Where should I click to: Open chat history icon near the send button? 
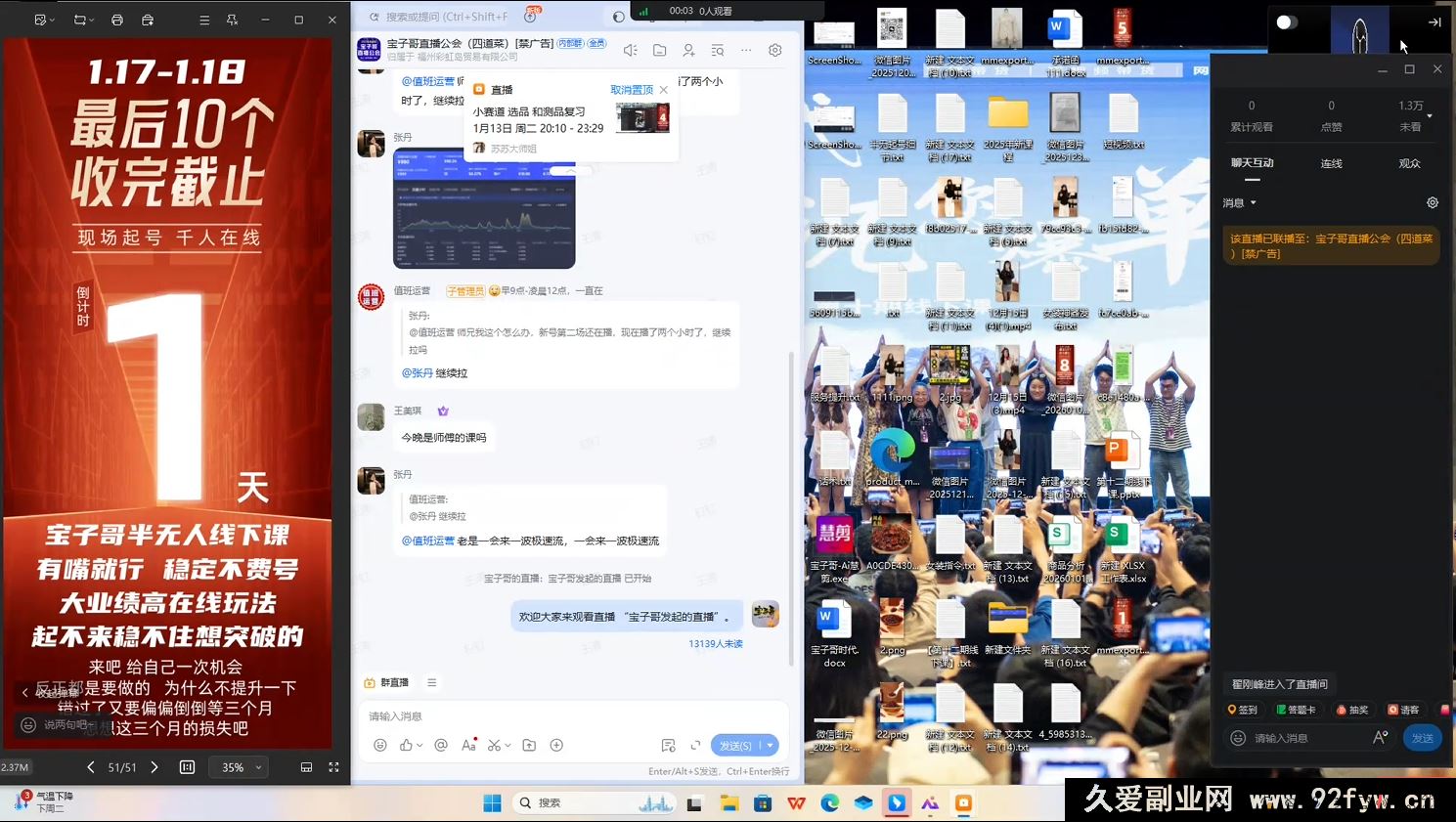pyautogui.click(x=669, y=746)
